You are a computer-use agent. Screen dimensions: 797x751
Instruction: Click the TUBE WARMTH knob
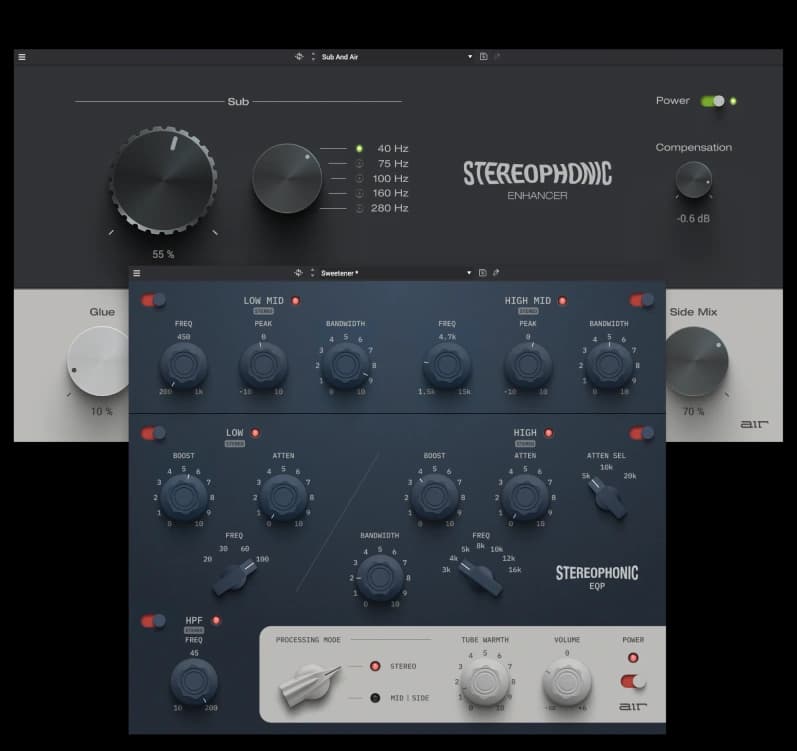click(484, 682)
